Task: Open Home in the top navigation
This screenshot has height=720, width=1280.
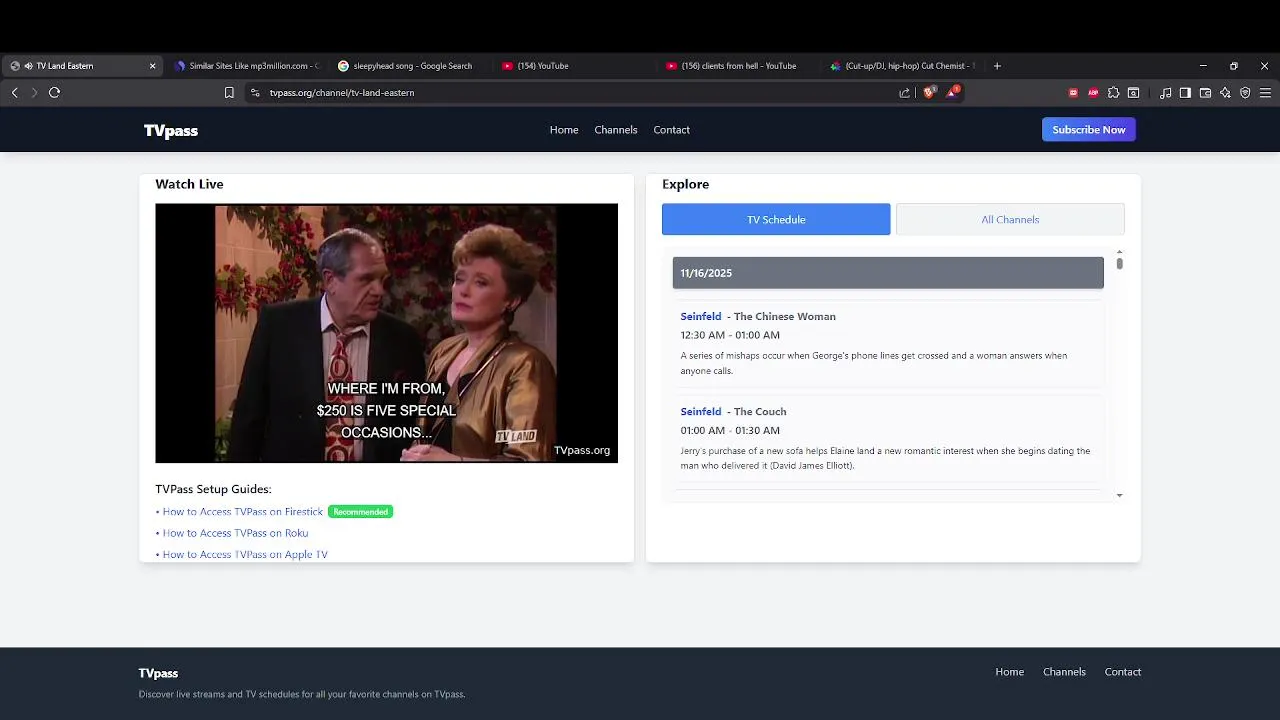Action: [x=564, y=130]
